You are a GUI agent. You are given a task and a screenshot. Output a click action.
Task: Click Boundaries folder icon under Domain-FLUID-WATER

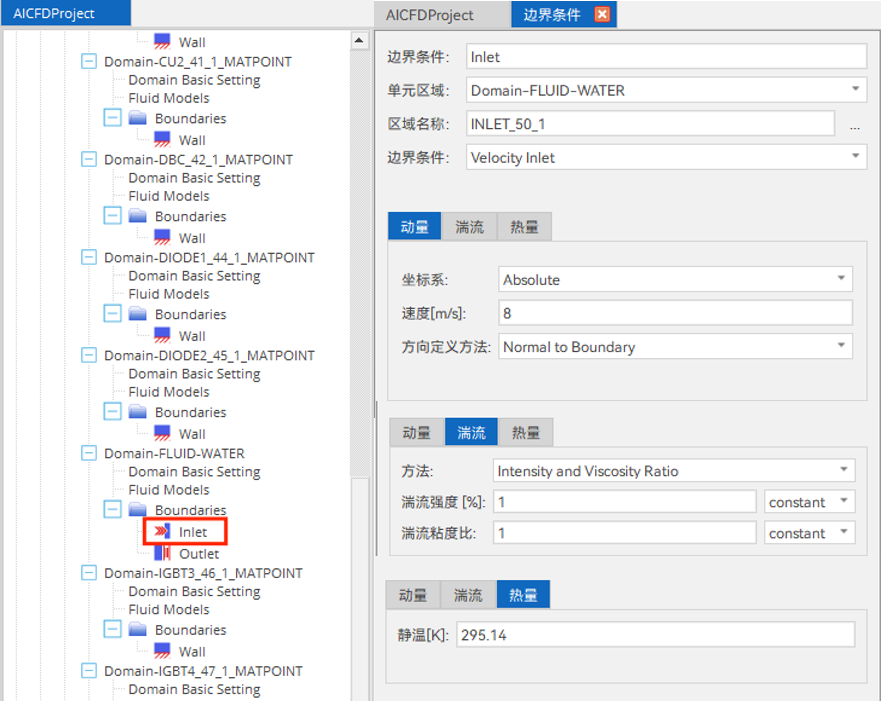click(138, 509)
